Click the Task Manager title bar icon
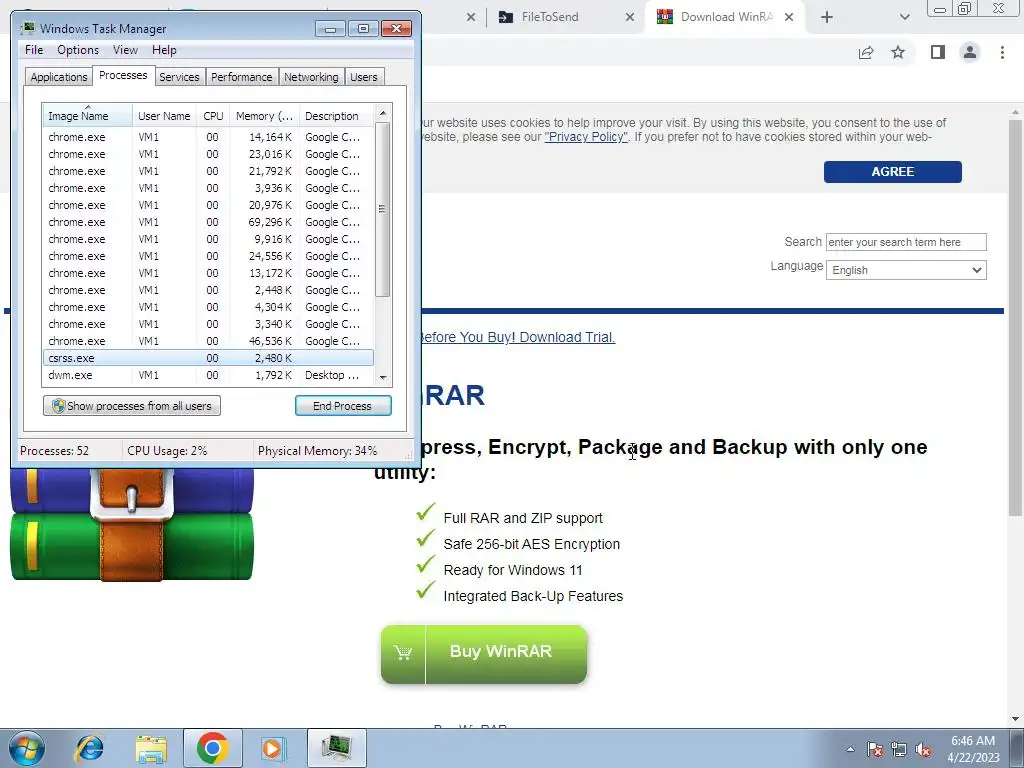 click(x=27, y=28)
